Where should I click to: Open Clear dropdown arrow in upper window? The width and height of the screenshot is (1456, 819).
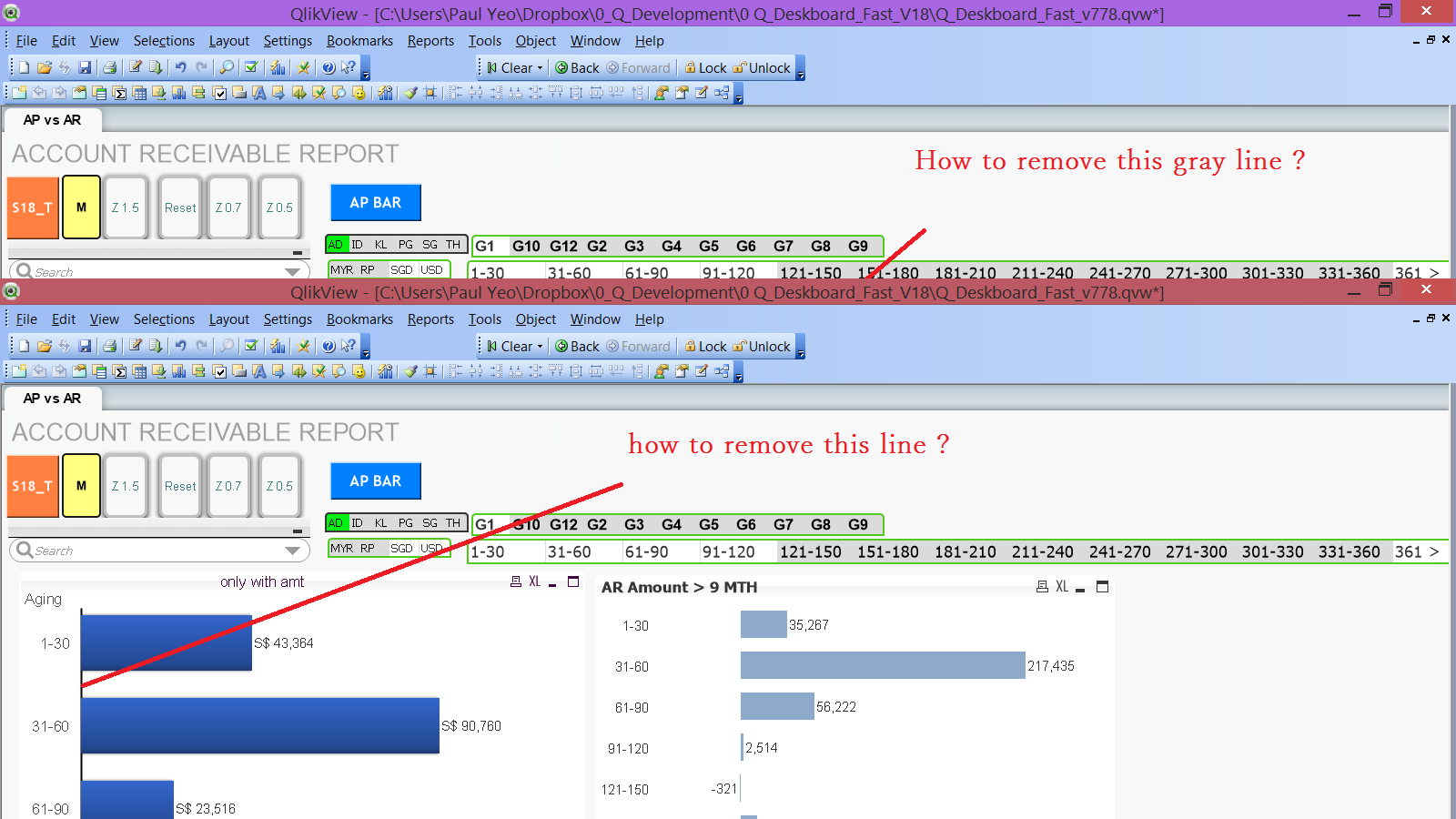(540, 68)
